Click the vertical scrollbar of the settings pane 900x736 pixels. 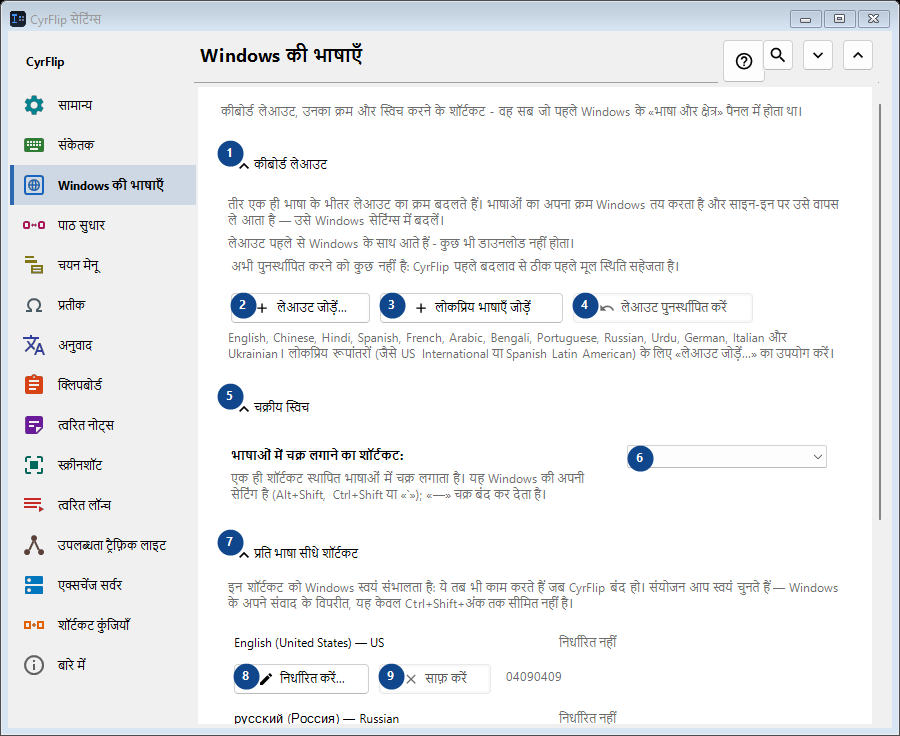(880, 312)
